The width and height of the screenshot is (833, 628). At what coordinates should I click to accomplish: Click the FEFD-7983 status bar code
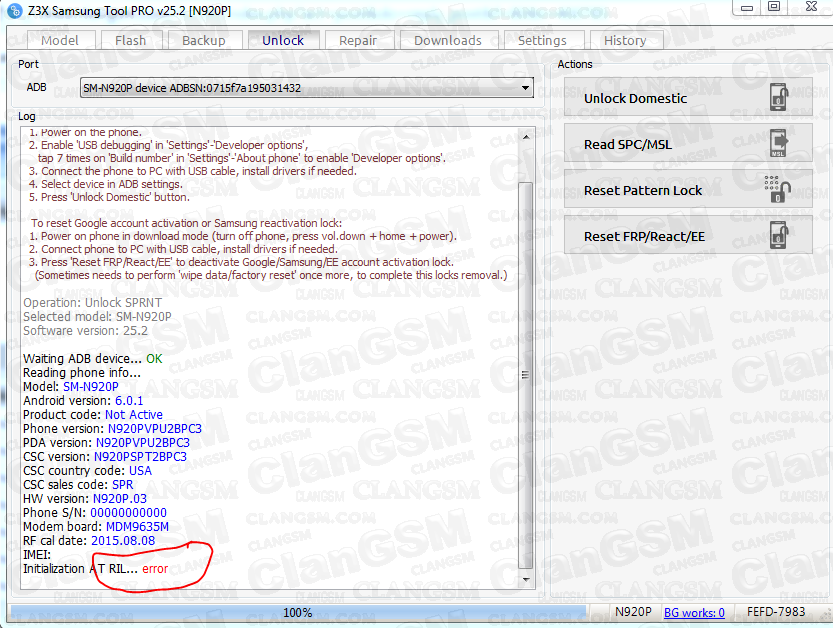[776, 612]
